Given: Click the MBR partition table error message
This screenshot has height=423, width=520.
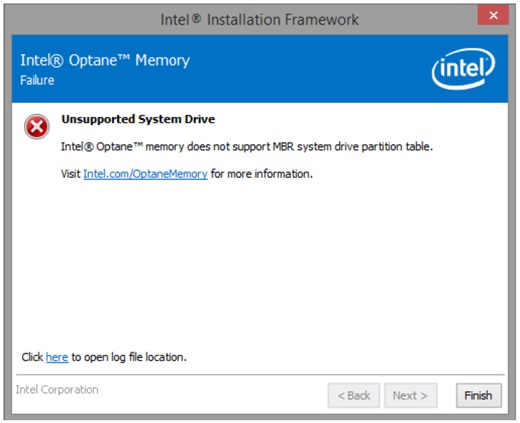Looking at the screenshot, I should coord(247,147).
